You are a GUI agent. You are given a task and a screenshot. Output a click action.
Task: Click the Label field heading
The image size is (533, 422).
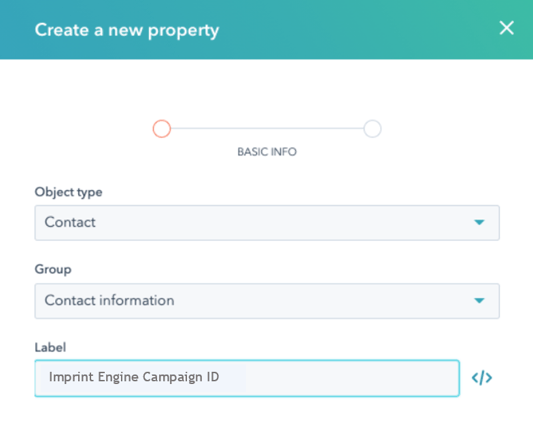50,348
